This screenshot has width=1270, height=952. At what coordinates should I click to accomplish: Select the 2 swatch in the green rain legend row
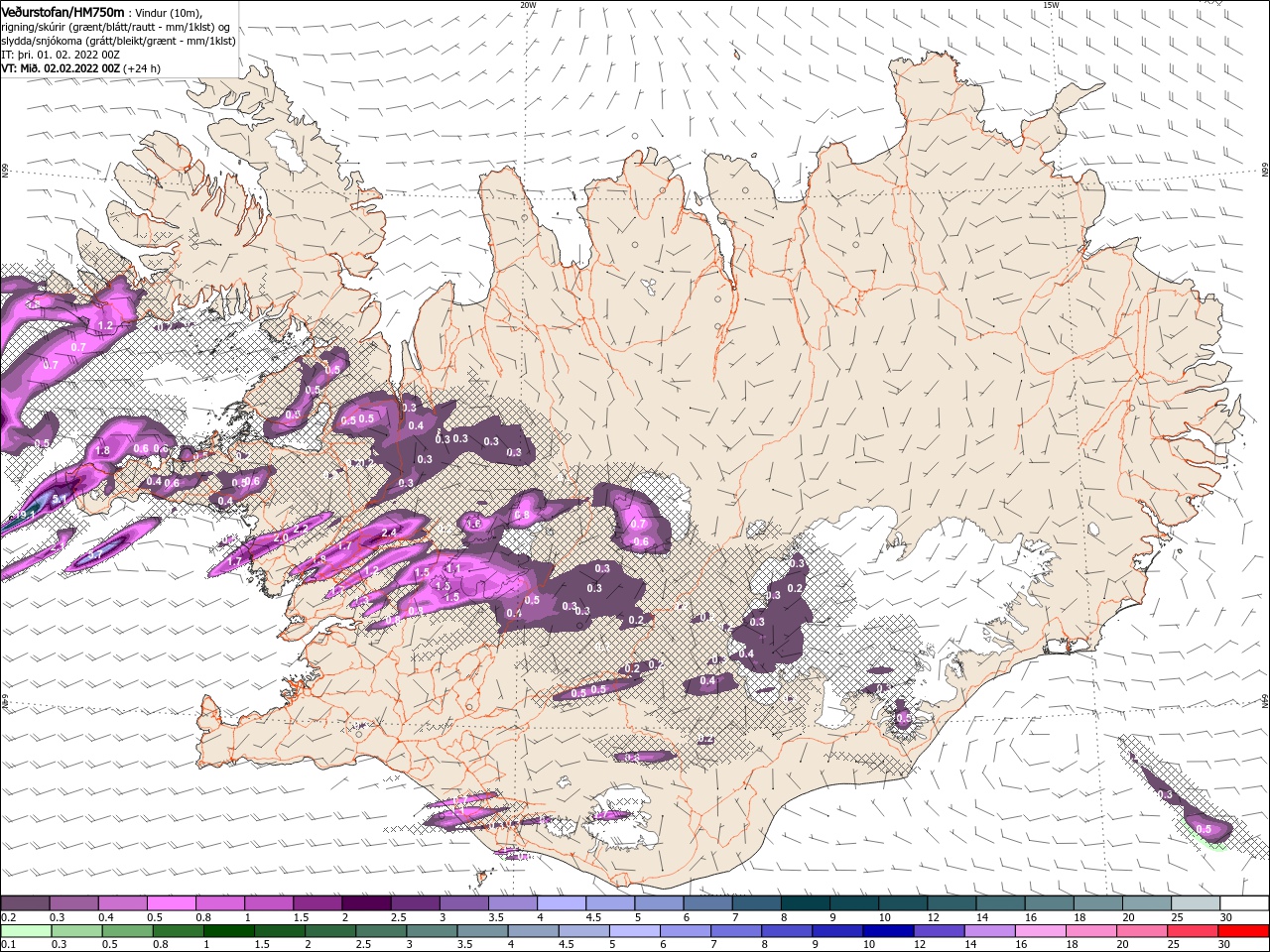pos(329,931)
